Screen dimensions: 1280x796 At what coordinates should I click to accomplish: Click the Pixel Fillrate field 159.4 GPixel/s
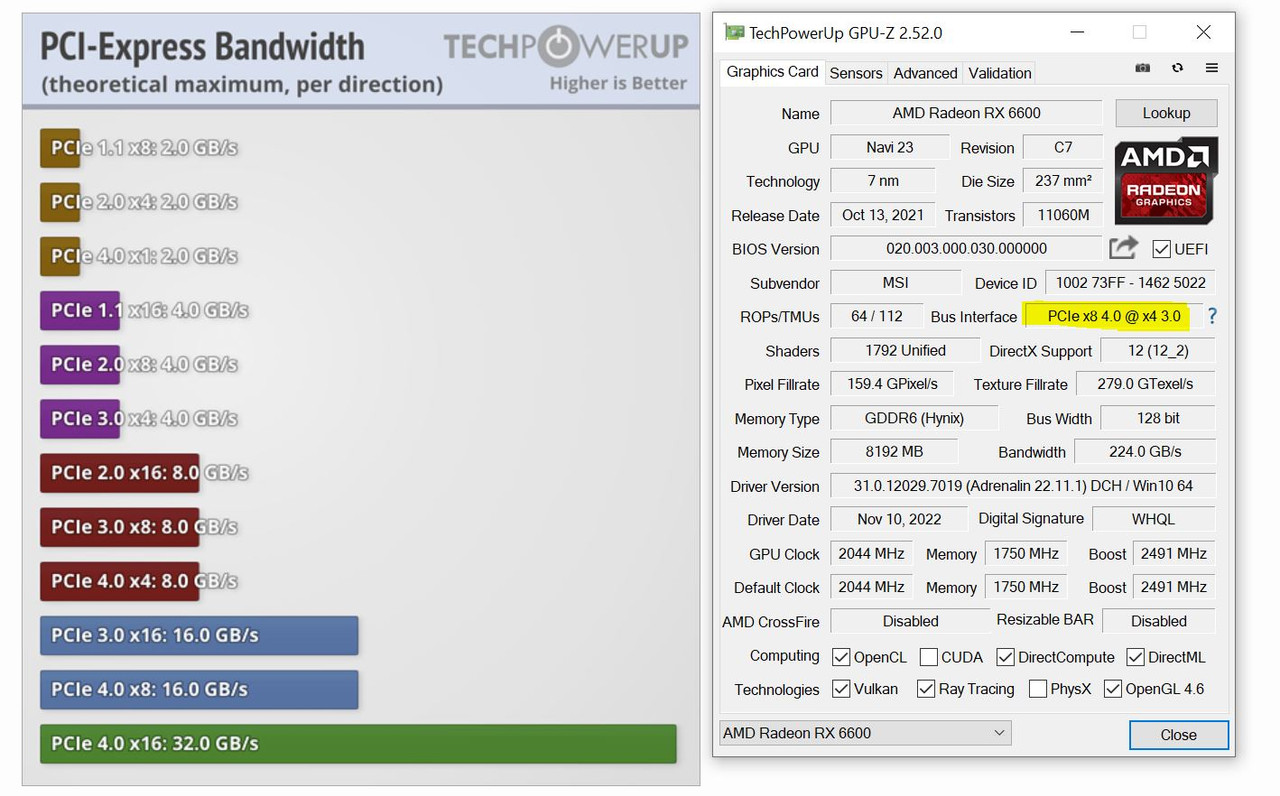coord(892,384)
